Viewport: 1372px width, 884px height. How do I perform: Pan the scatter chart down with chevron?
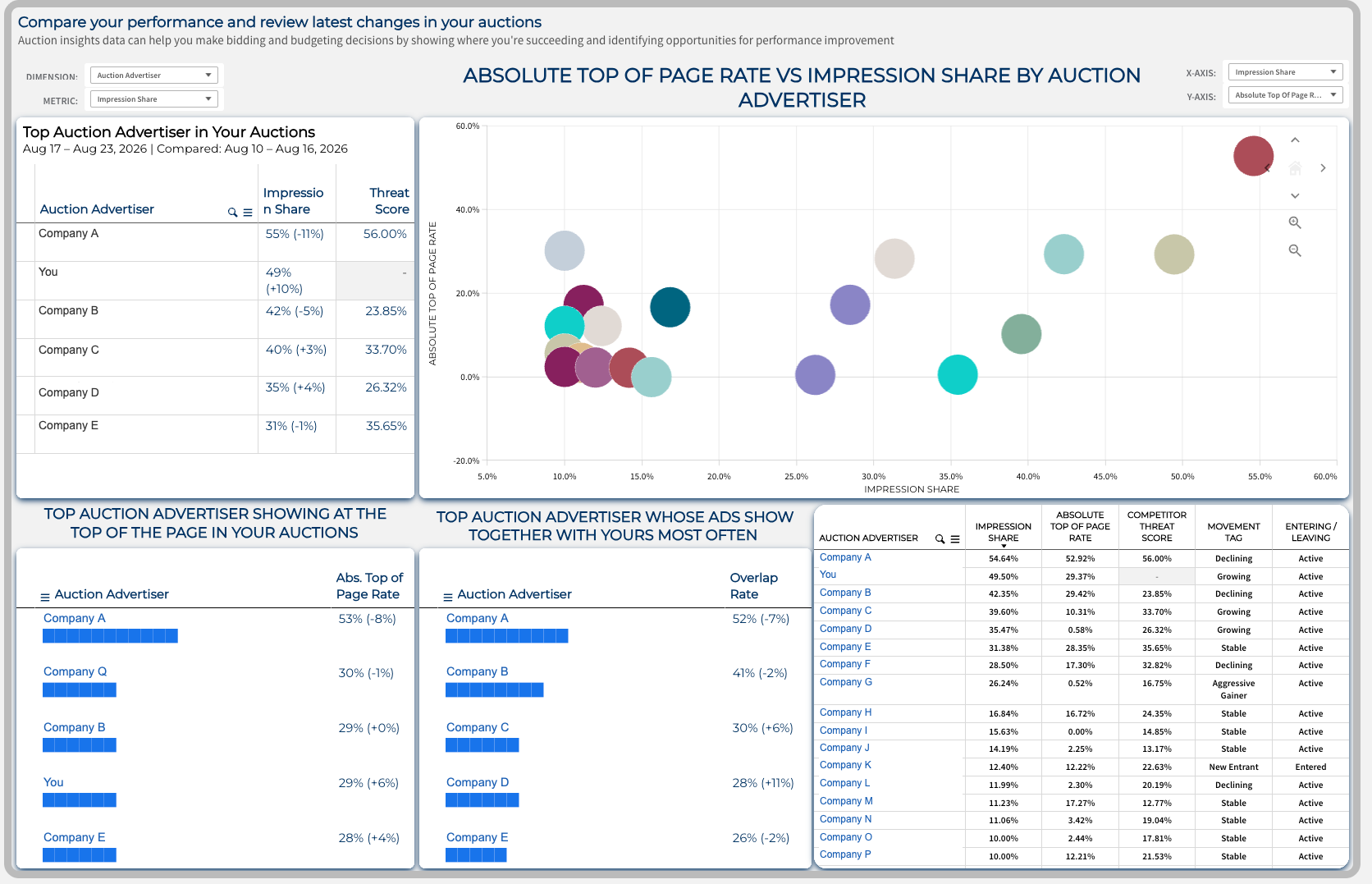[1295, 195]
